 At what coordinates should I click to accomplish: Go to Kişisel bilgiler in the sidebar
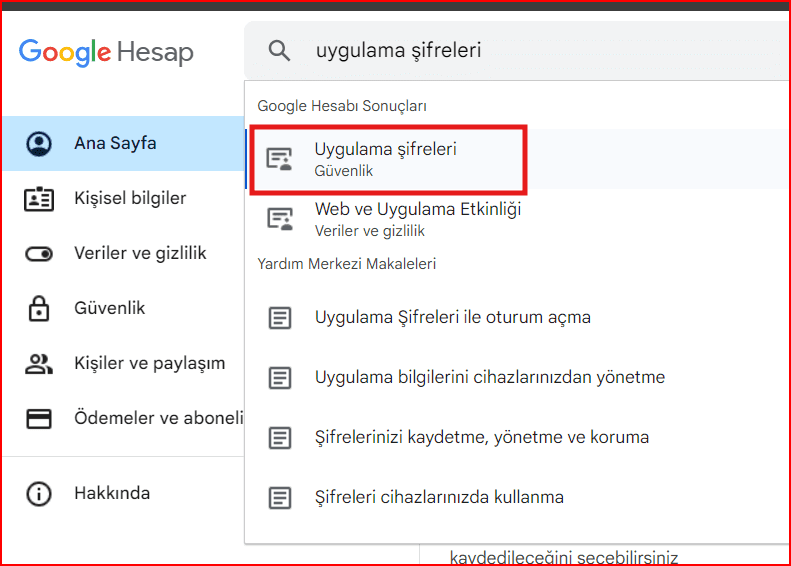click(x=130, y=199)
